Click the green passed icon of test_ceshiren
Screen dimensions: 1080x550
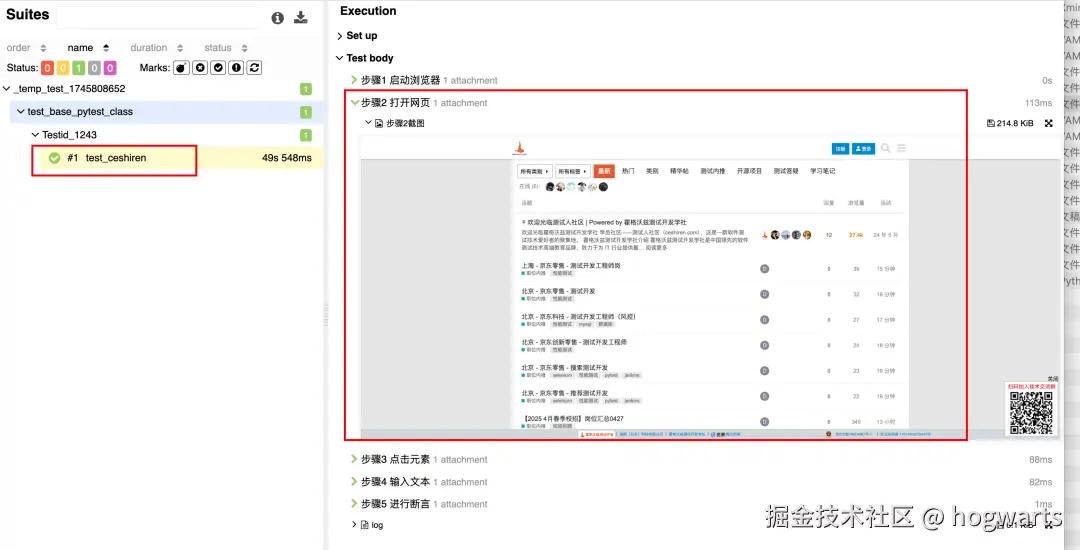[x=54, y=158]
